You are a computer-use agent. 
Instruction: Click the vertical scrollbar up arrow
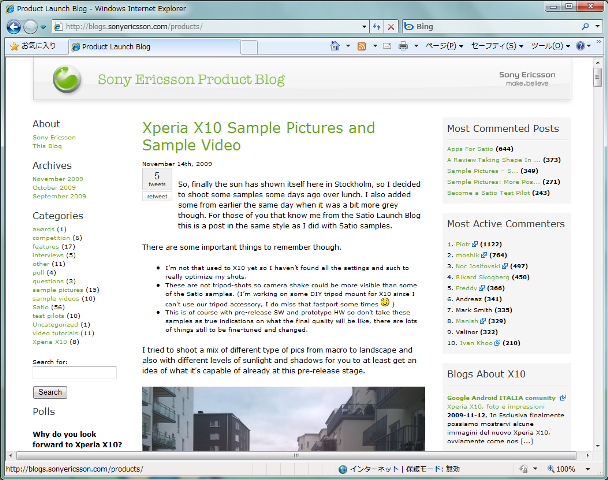coord(598,62)
